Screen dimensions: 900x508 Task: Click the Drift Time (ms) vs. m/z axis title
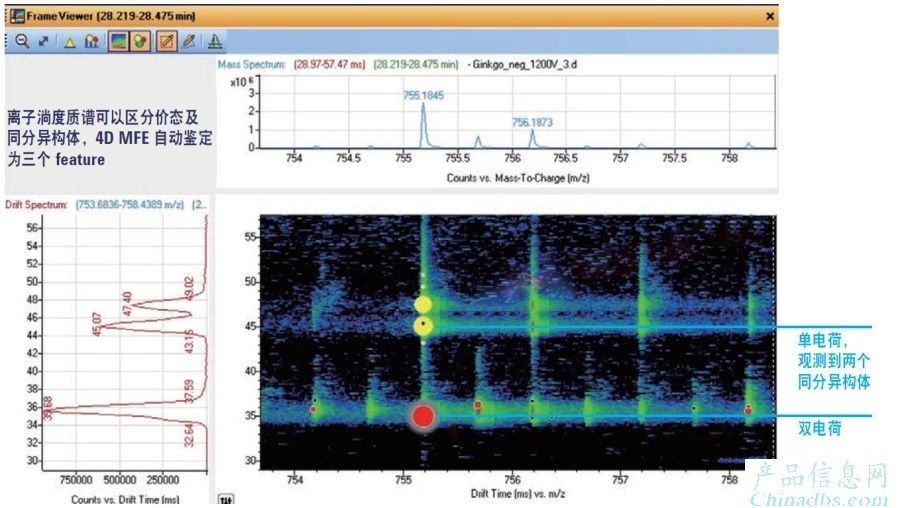click(518, 494)
